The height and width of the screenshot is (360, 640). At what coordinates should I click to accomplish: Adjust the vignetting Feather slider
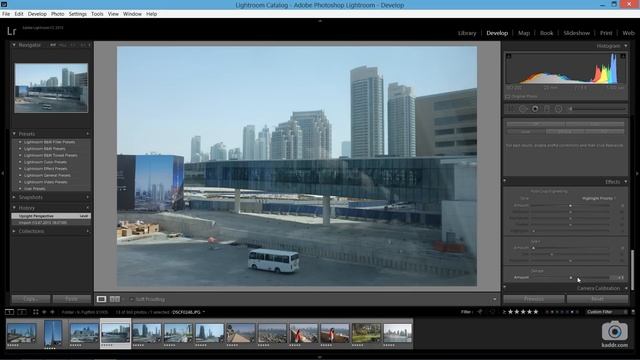tap(571, 225)
